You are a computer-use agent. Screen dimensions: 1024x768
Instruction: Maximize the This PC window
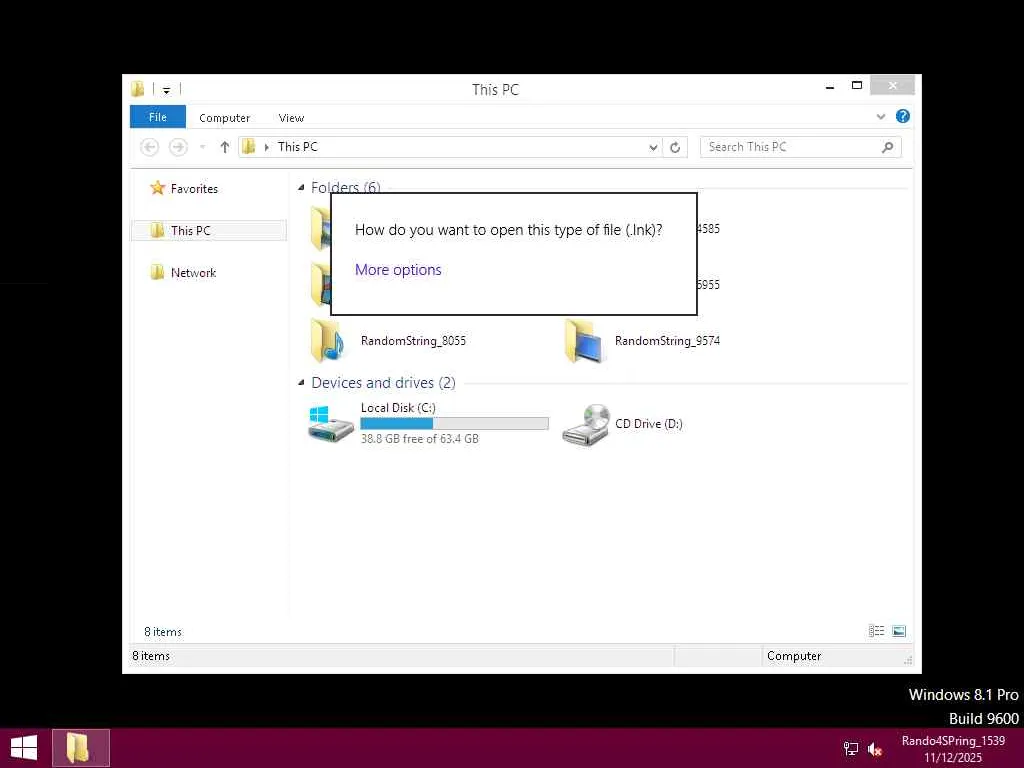[857, 86]
